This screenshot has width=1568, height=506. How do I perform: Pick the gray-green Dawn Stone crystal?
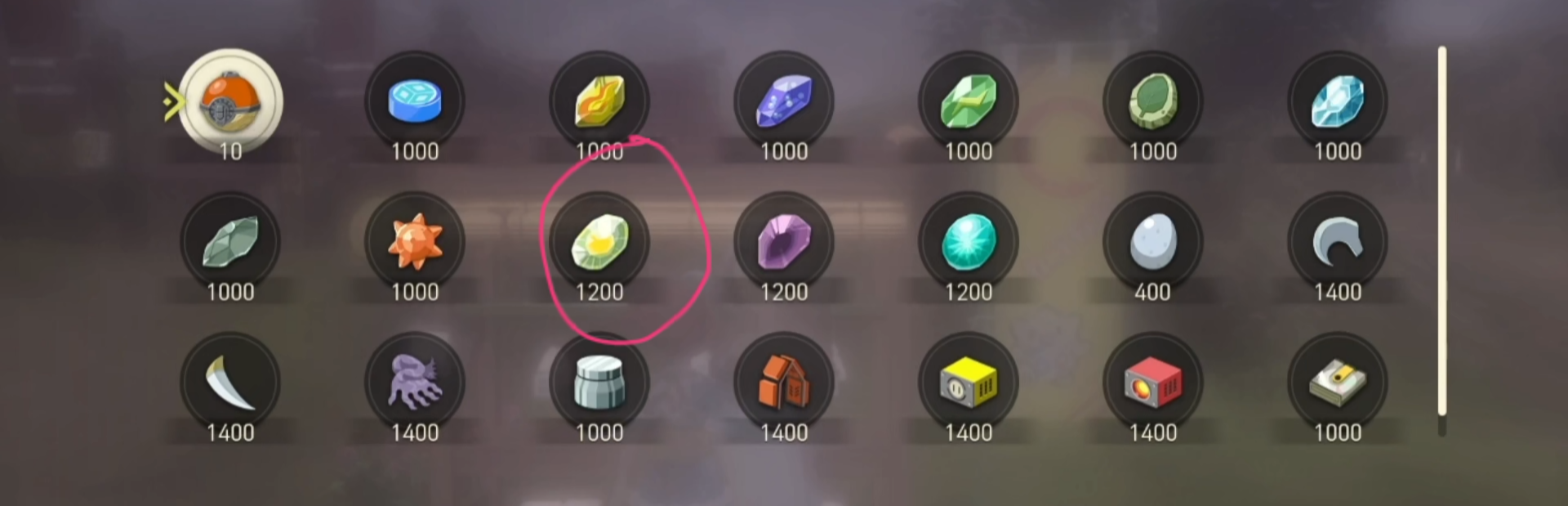coord(230,242)
